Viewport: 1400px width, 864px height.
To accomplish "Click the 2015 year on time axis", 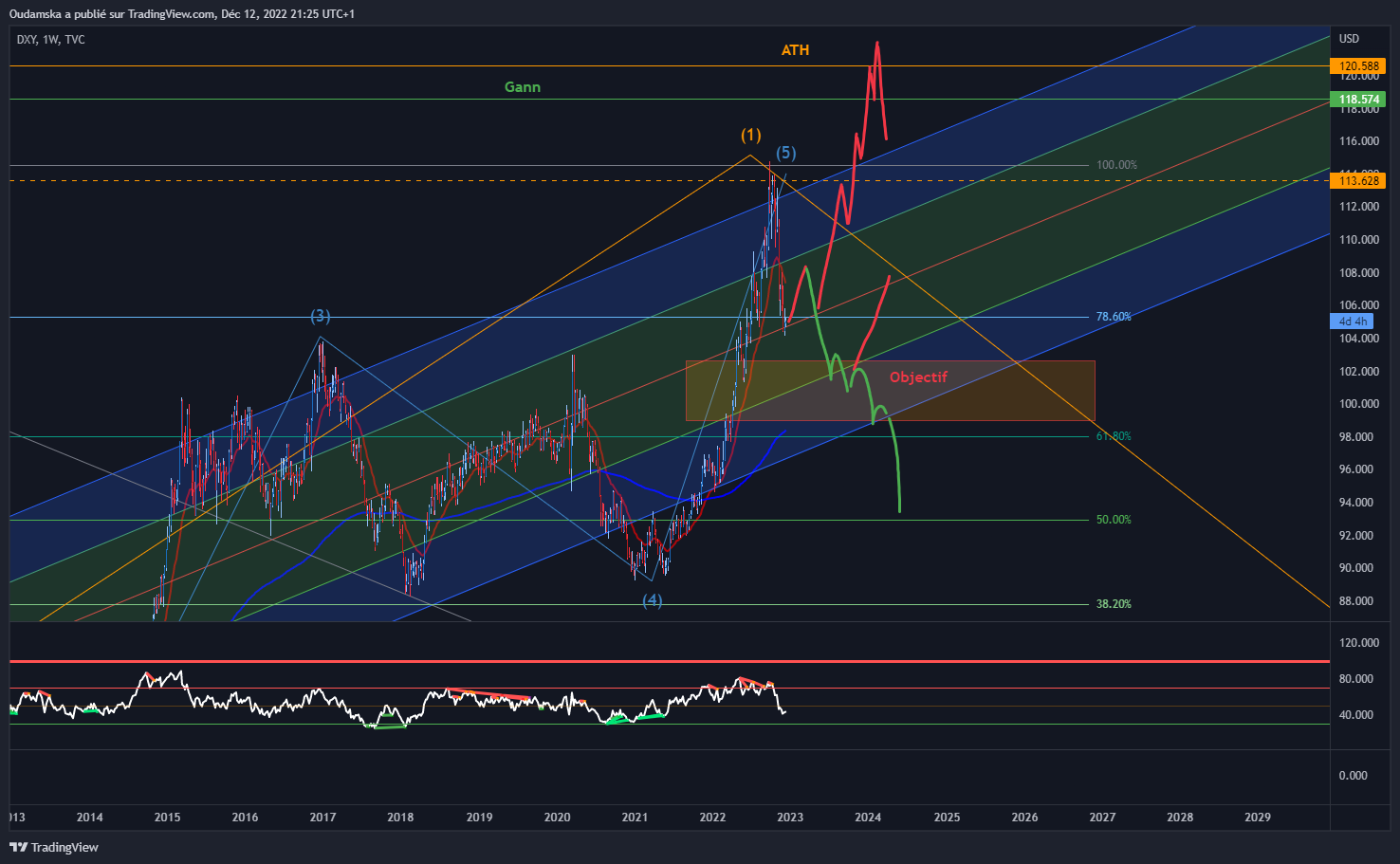I will coord(167,818).
